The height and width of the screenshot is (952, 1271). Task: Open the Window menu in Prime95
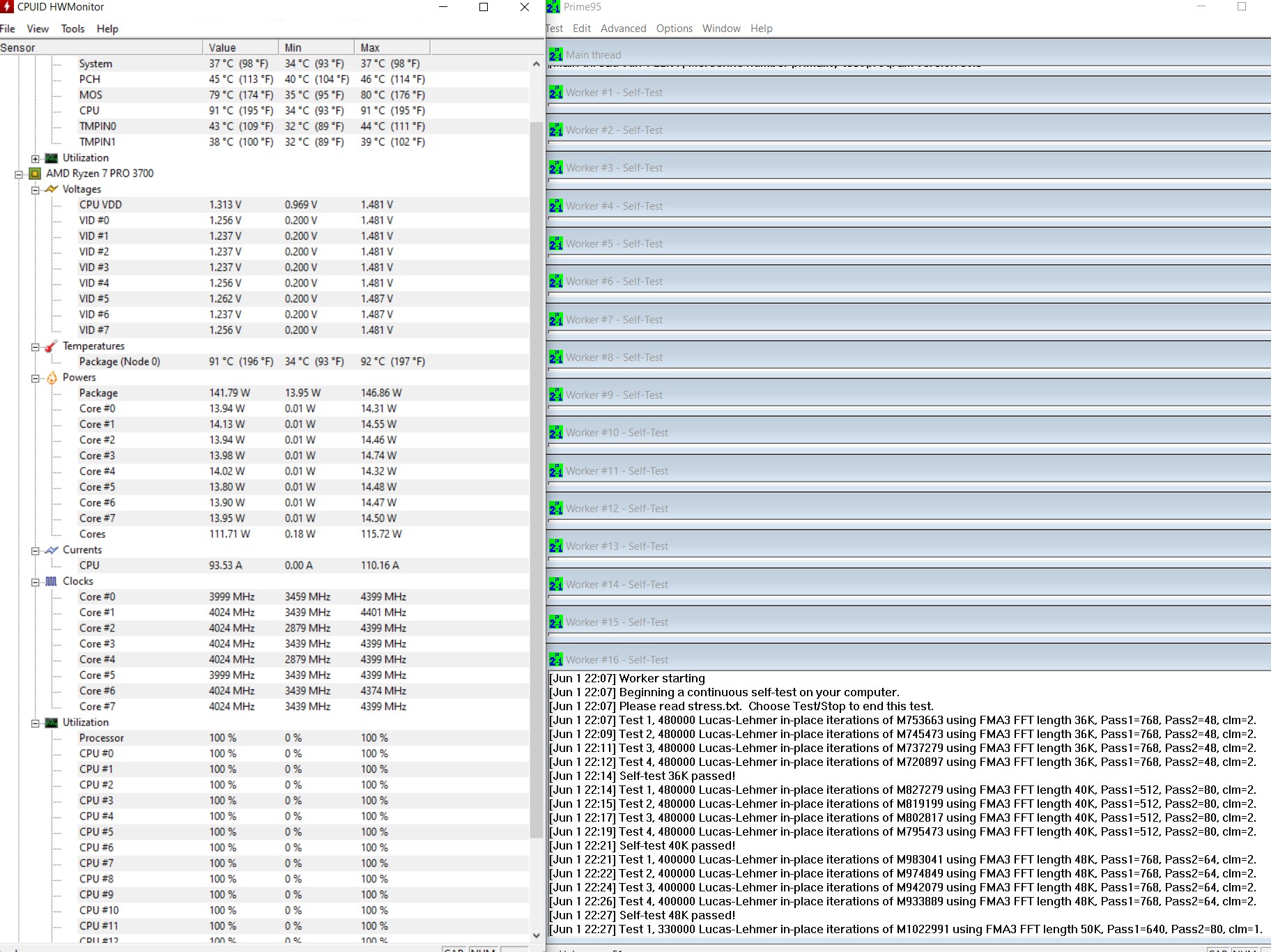click(721, 29)
